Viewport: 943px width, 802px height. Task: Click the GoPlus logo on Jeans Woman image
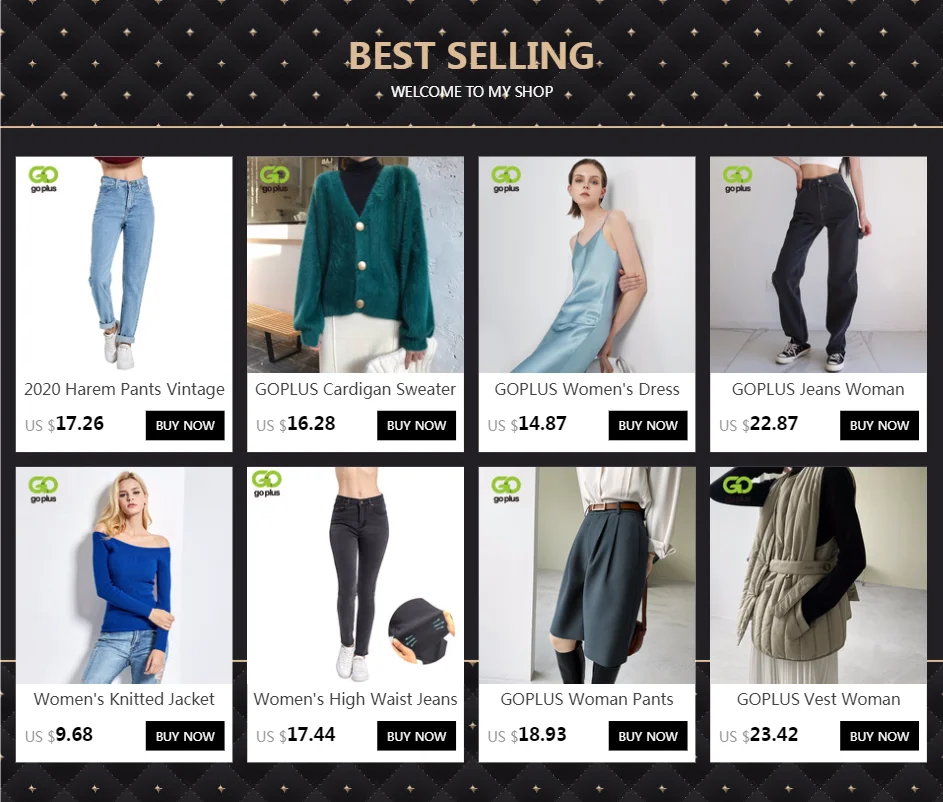coord(737,179)
